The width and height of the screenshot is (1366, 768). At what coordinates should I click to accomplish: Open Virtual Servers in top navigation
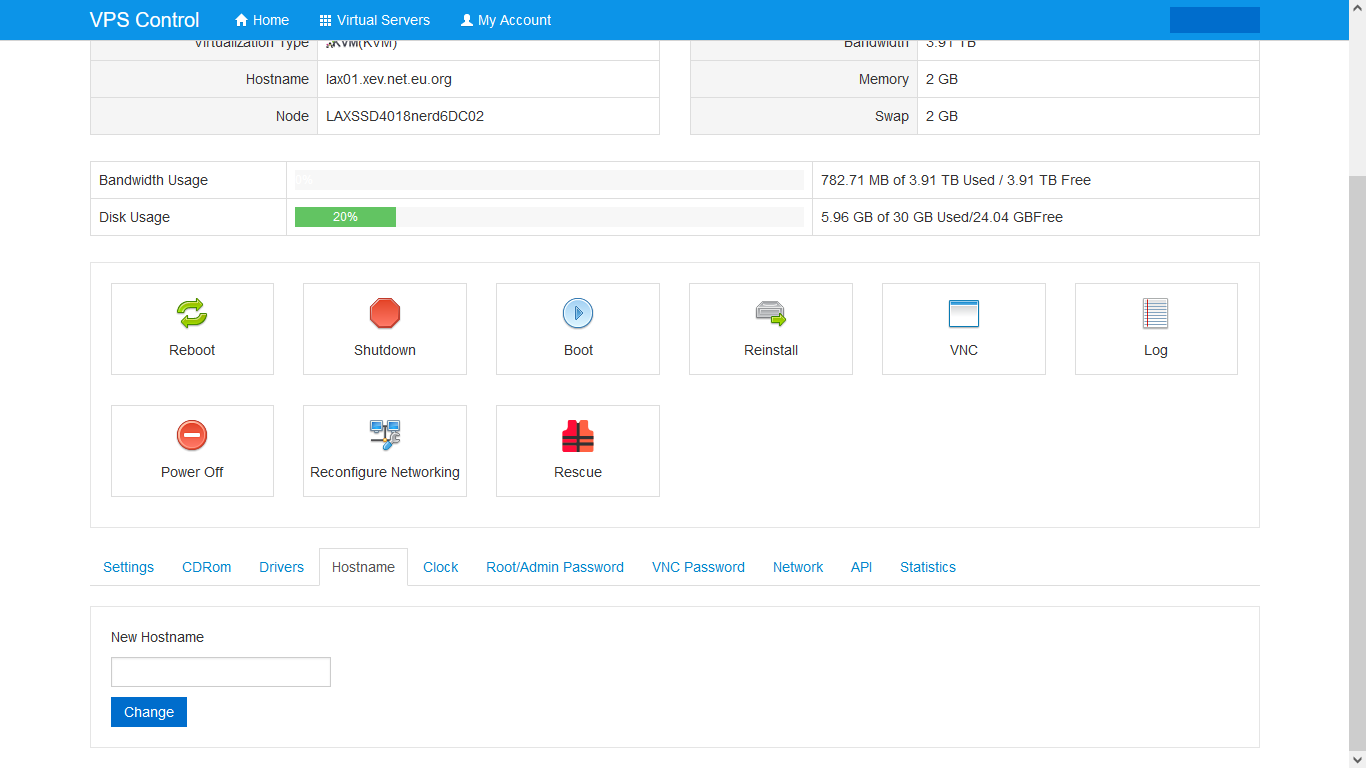[x=374, y=20]
